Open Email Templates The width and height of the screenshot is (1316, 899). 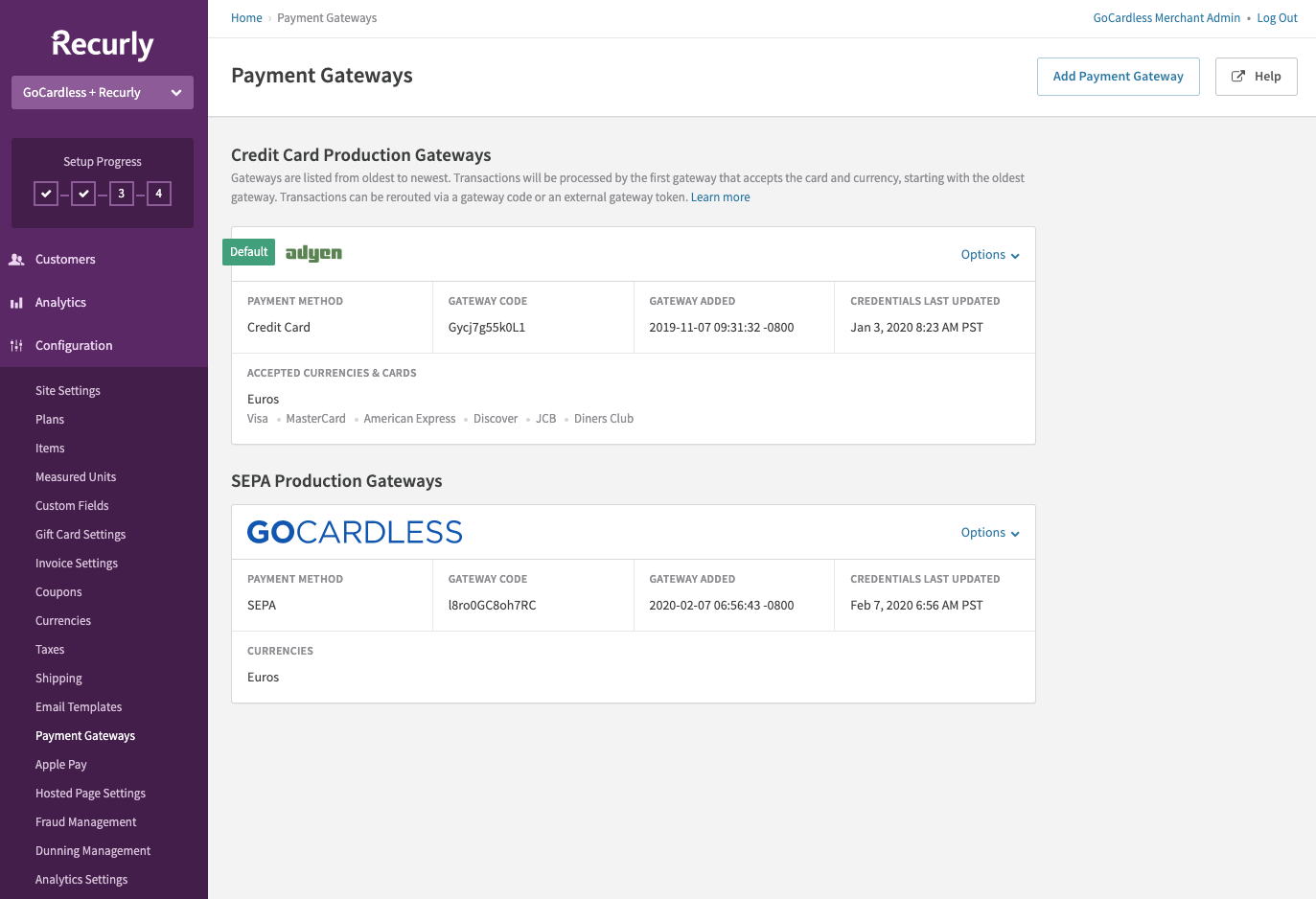79,707
